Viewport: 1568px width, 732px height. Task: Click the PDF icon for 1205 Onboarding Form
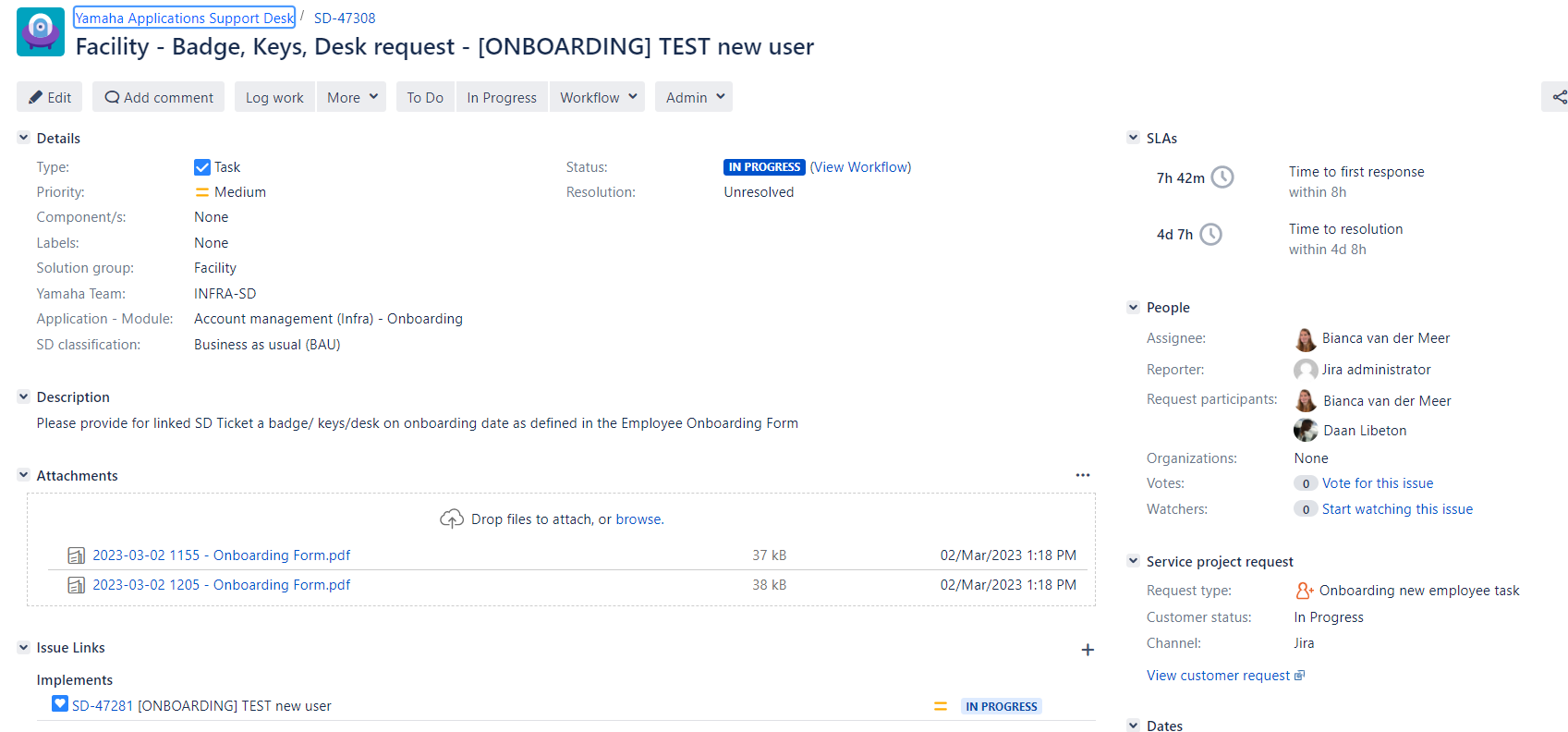pyautogui.click(x=77, y=585)
